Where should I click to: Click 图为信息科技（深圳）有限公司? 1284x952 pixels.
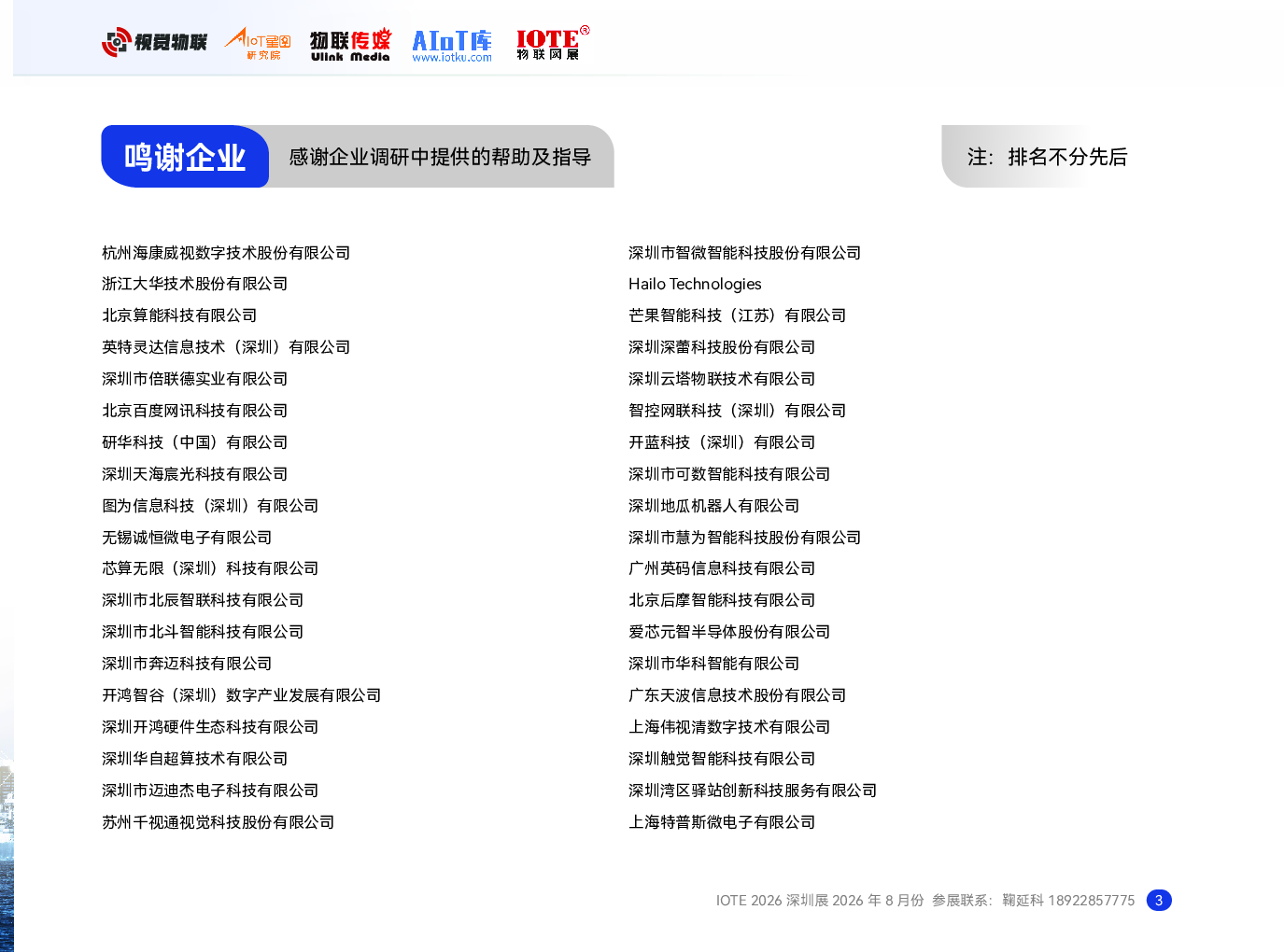pos(210,506)
